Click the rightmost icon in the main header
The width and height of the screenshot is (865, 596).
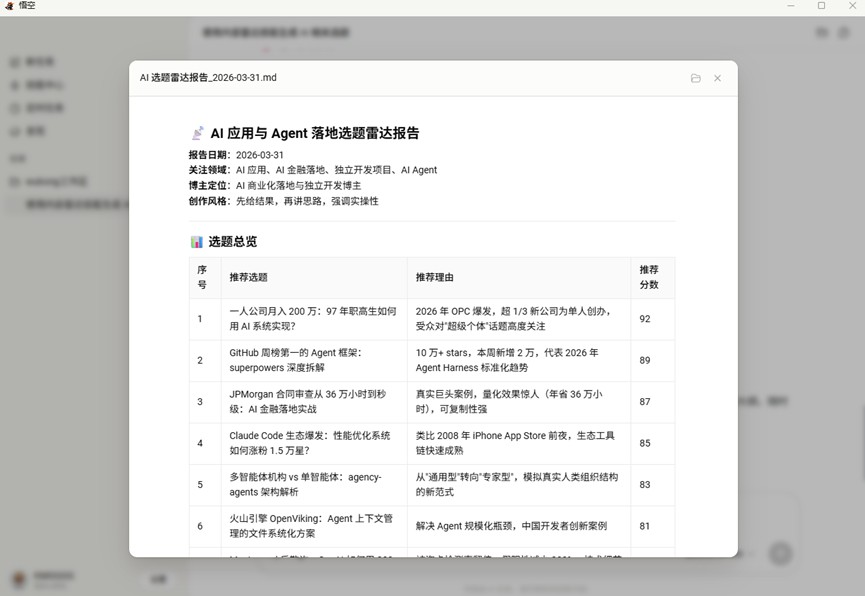pos(842,33)
